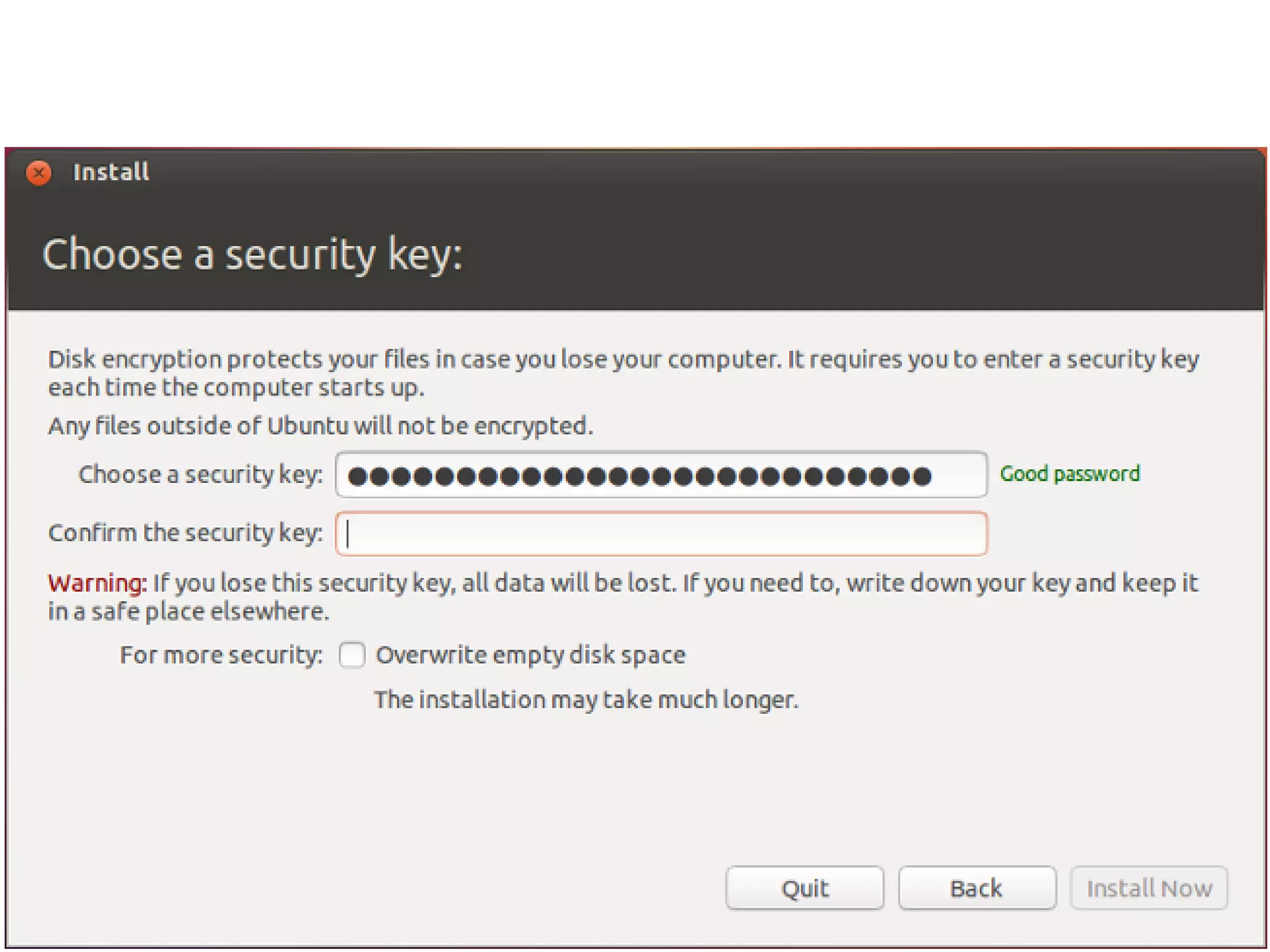This screenshot has width=1270, height=952.
Task: Close the Install window with the red X
Action: pos(38,173)
